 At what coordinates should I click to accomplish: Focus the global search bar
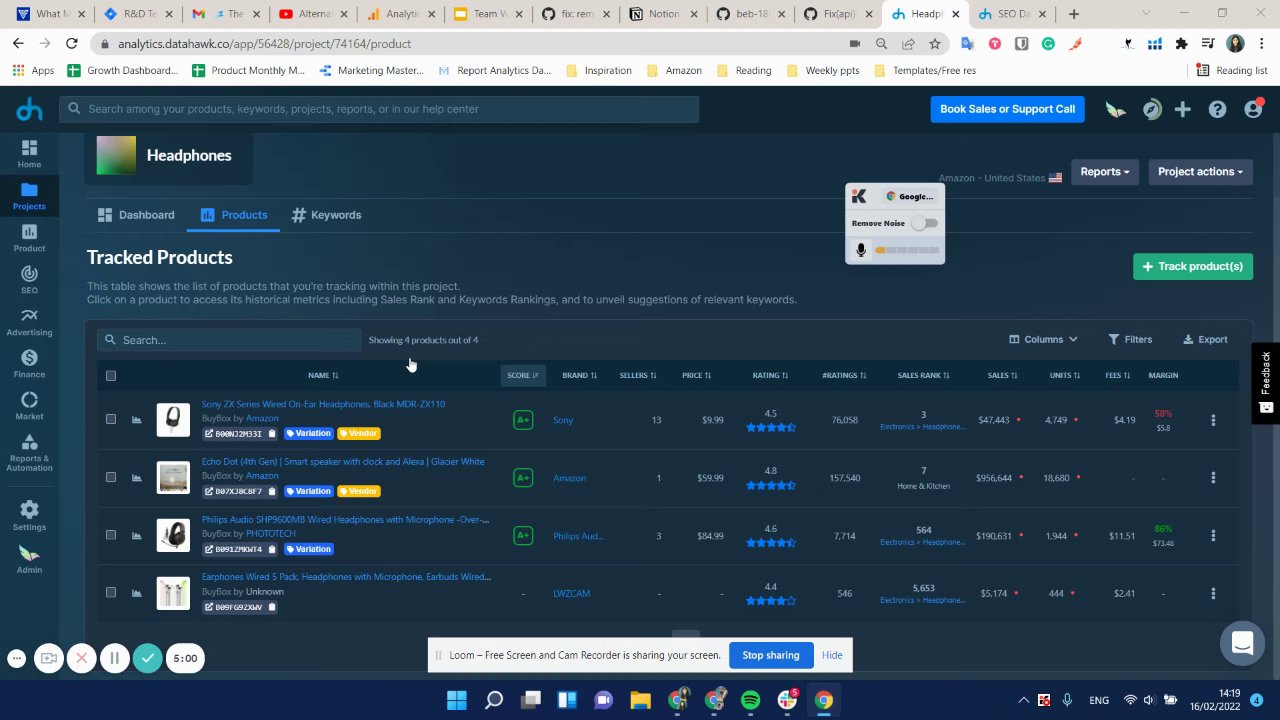tap(379, 109)
